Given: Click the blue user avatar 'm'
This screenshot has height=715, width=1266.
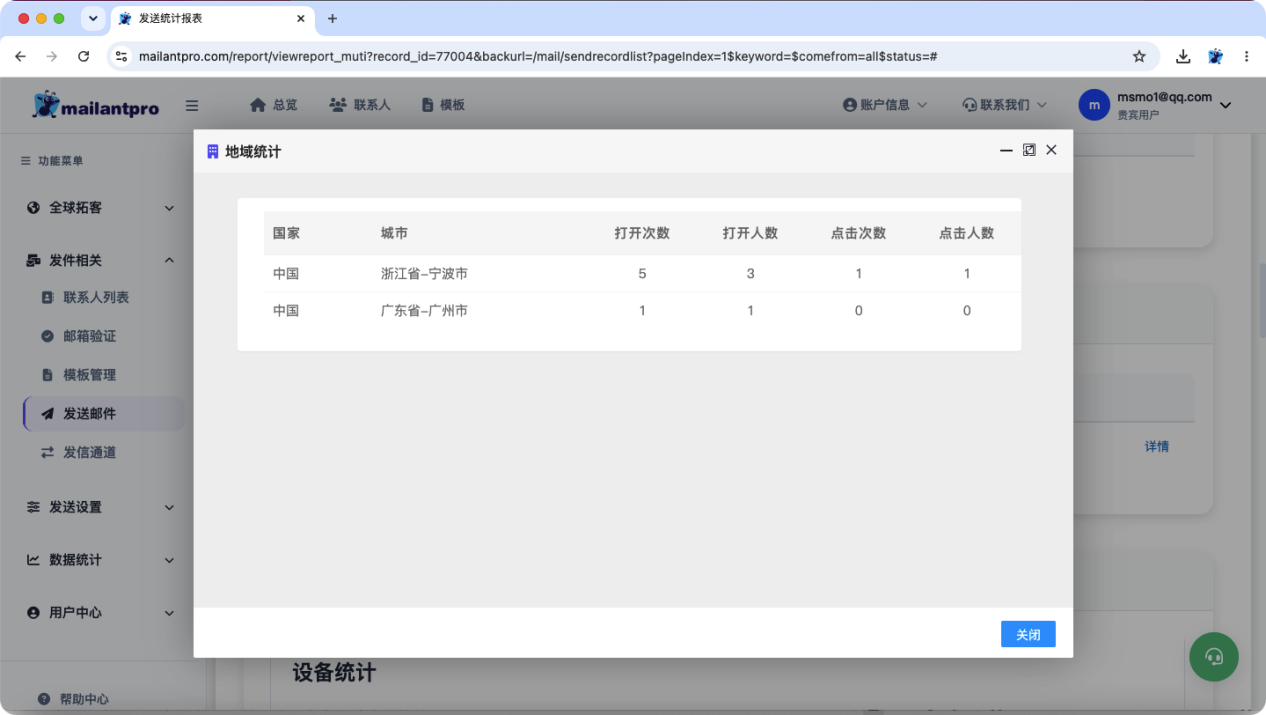Looking at the screenshot, I should 1094,105.
